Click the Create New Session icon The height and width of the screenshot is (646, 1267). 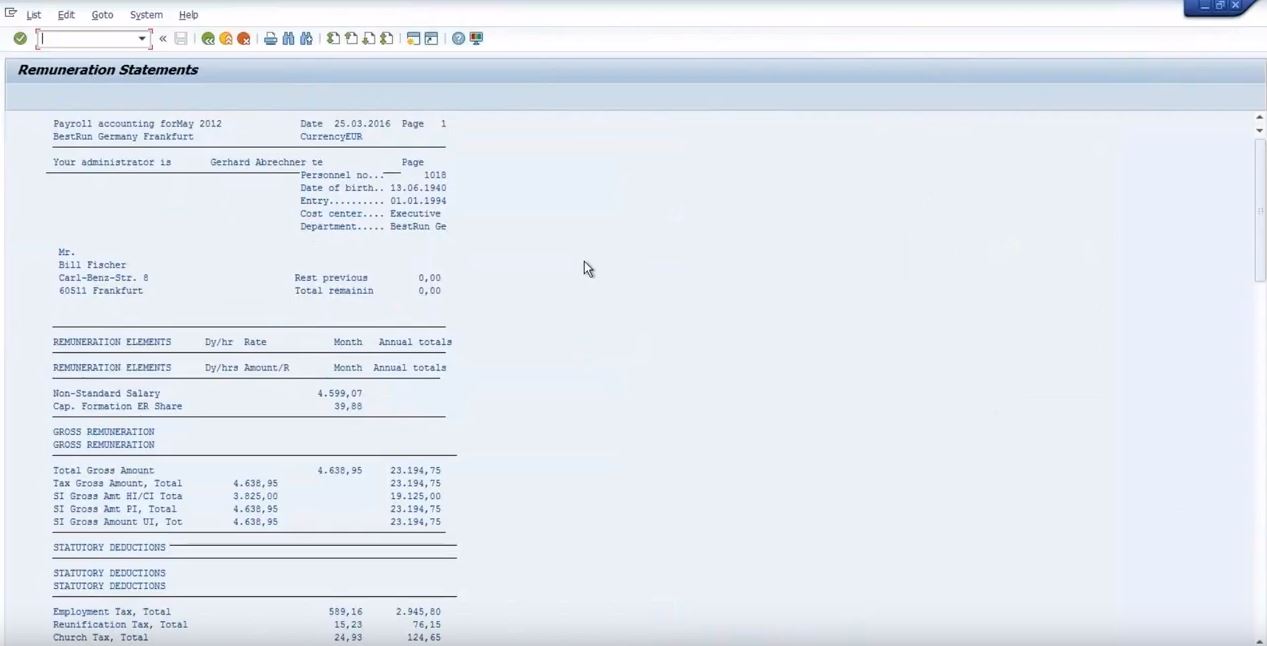413,39
